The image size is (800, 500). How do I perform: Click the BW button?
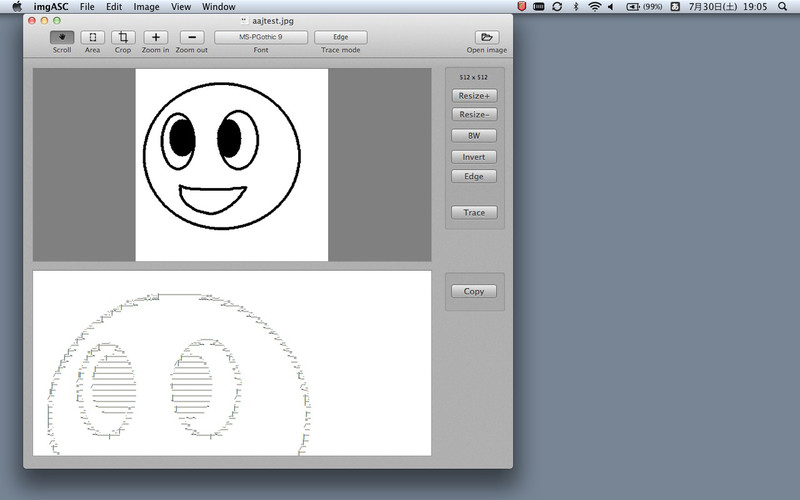[474, 136]
